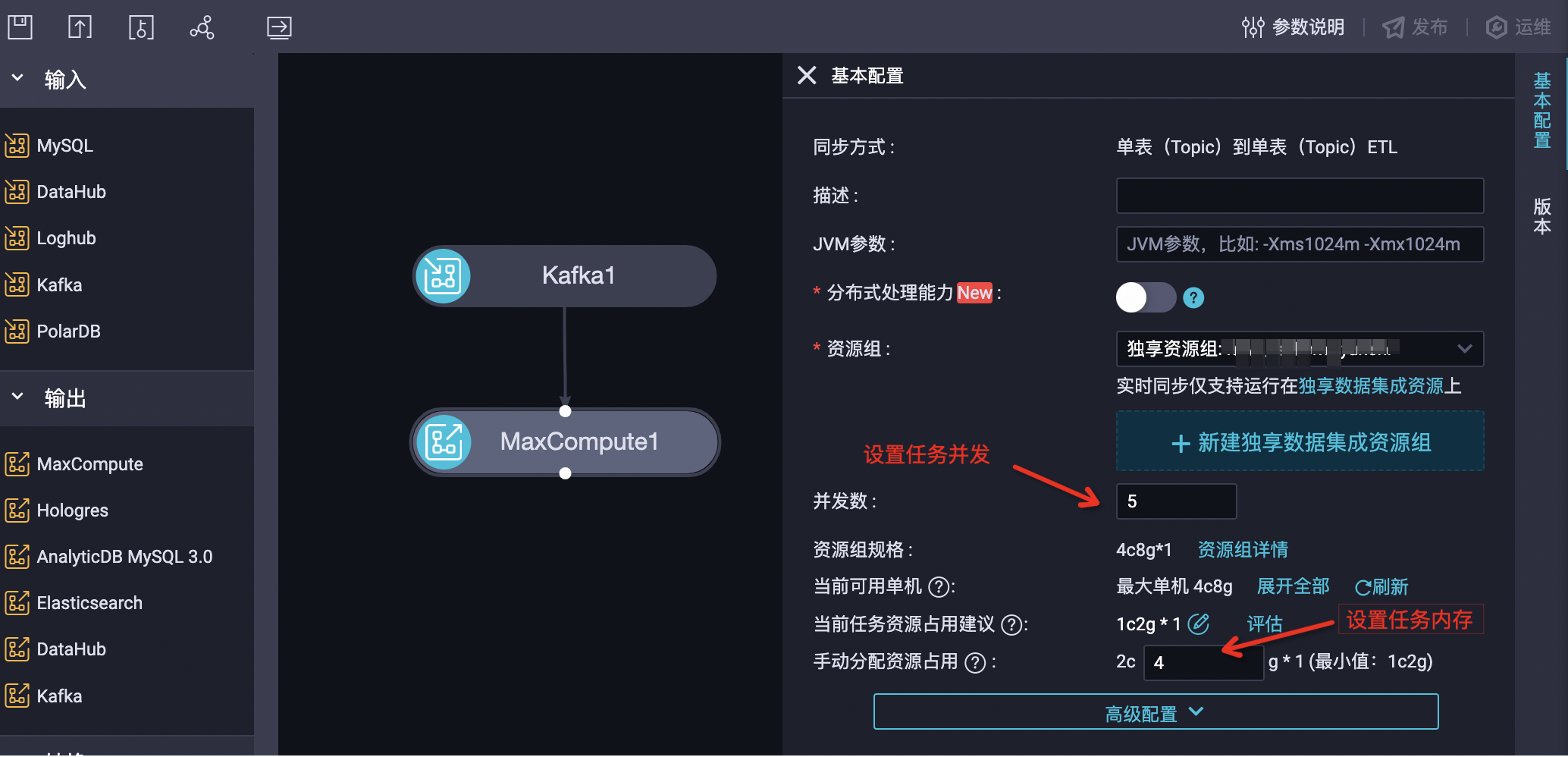
Task: Open 资源组详情 link
Action: pos(1243,549)
